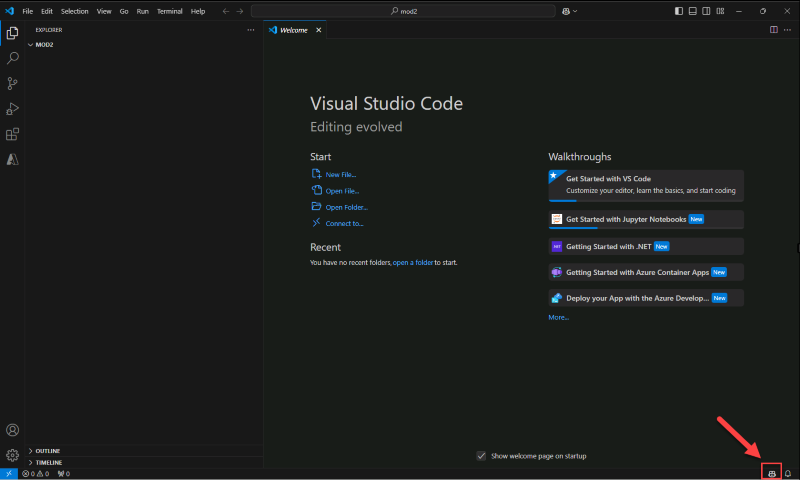Open notifications bell in status bar

click(788, 473)
